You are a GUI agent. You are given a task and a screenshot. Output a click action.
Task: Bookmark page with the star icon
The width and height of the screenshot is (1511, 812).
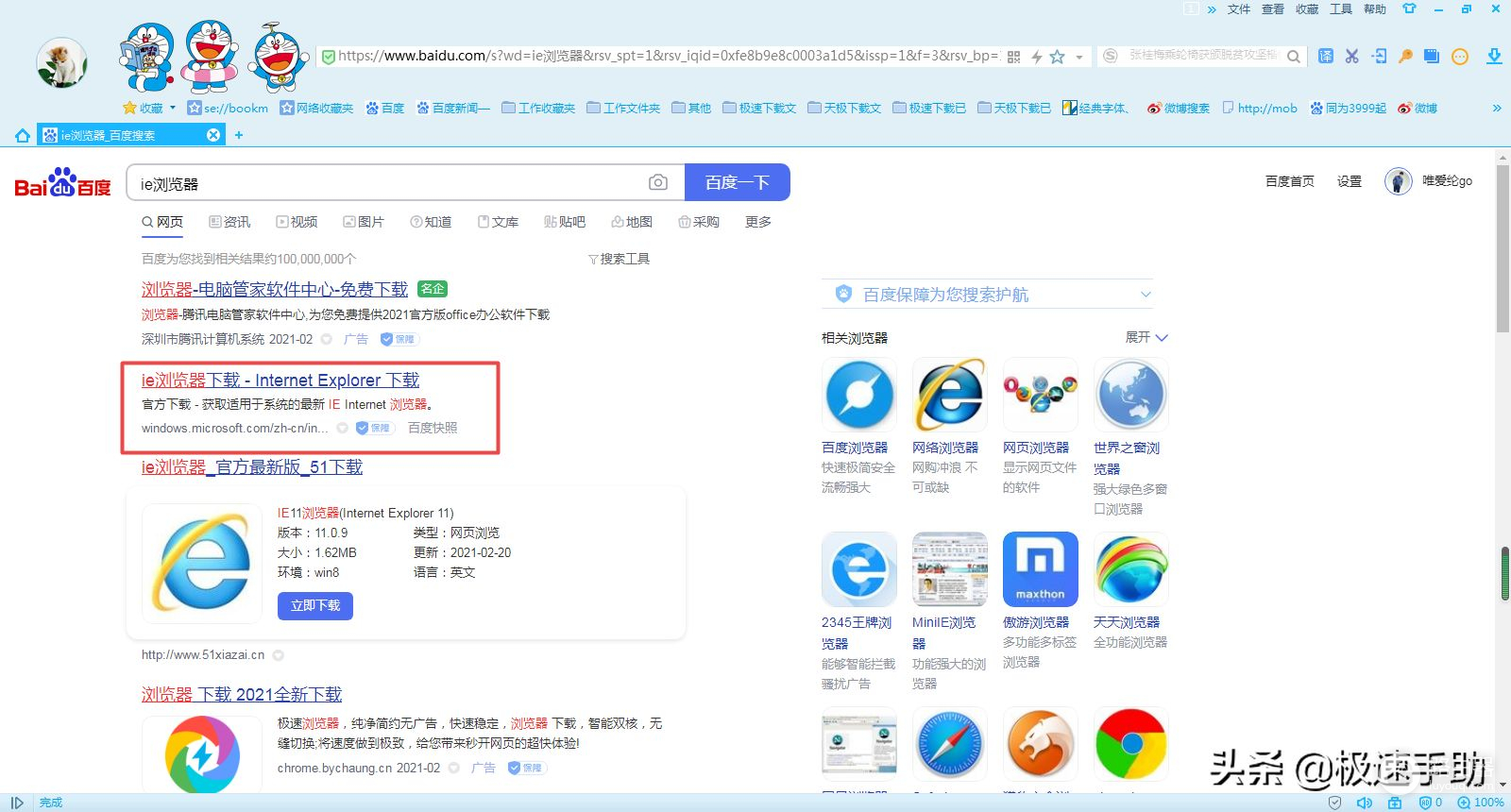1058,57
